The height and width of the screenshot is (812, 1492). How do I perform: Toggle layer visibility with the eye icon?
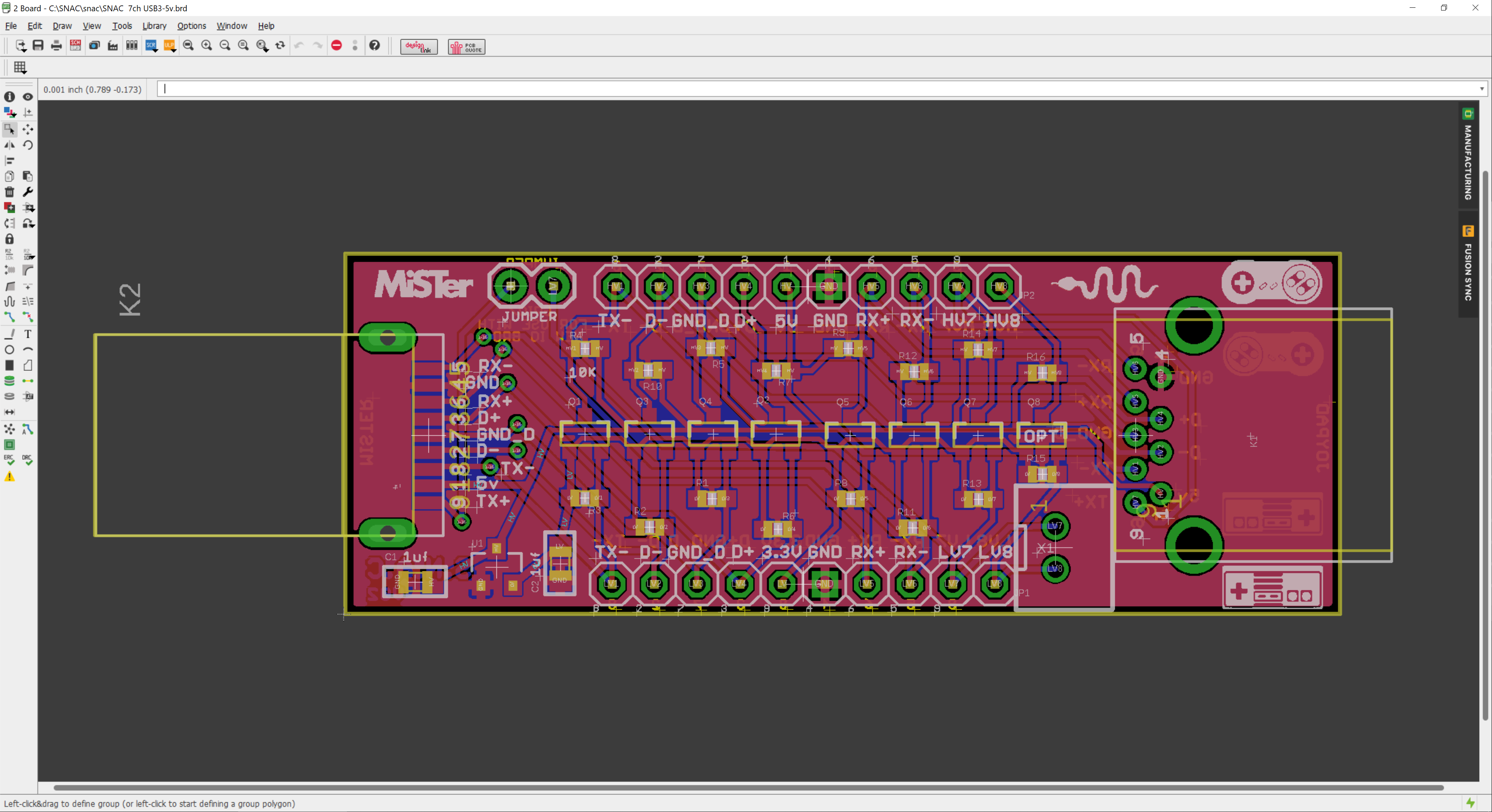click(x=28, y=97)
